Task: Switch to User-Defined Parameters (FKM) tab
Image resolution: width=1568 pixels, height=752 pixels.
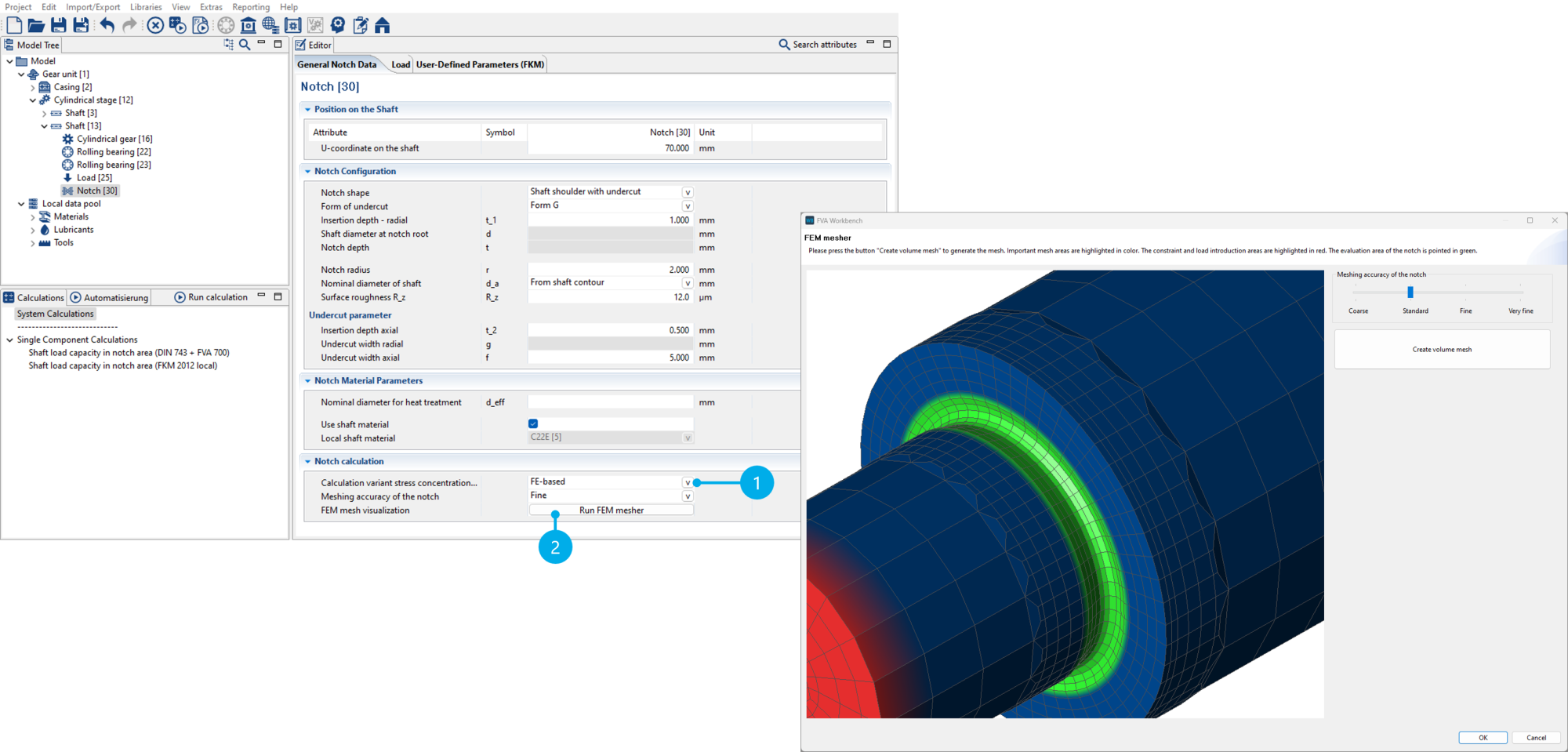Action: tap(480, 64)
